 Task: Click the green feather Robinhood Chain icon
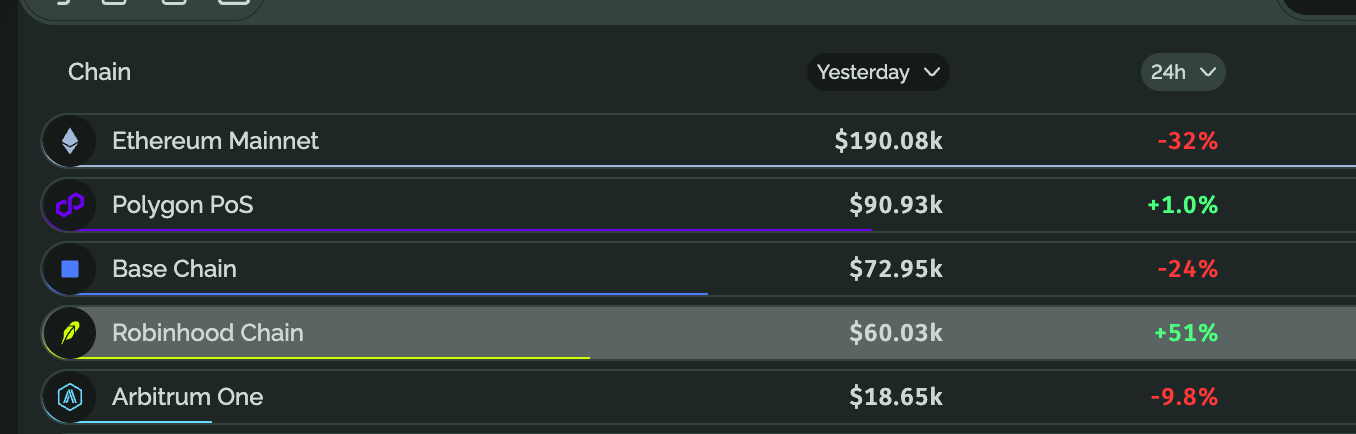pyautogui.click(x=70, y=333)
